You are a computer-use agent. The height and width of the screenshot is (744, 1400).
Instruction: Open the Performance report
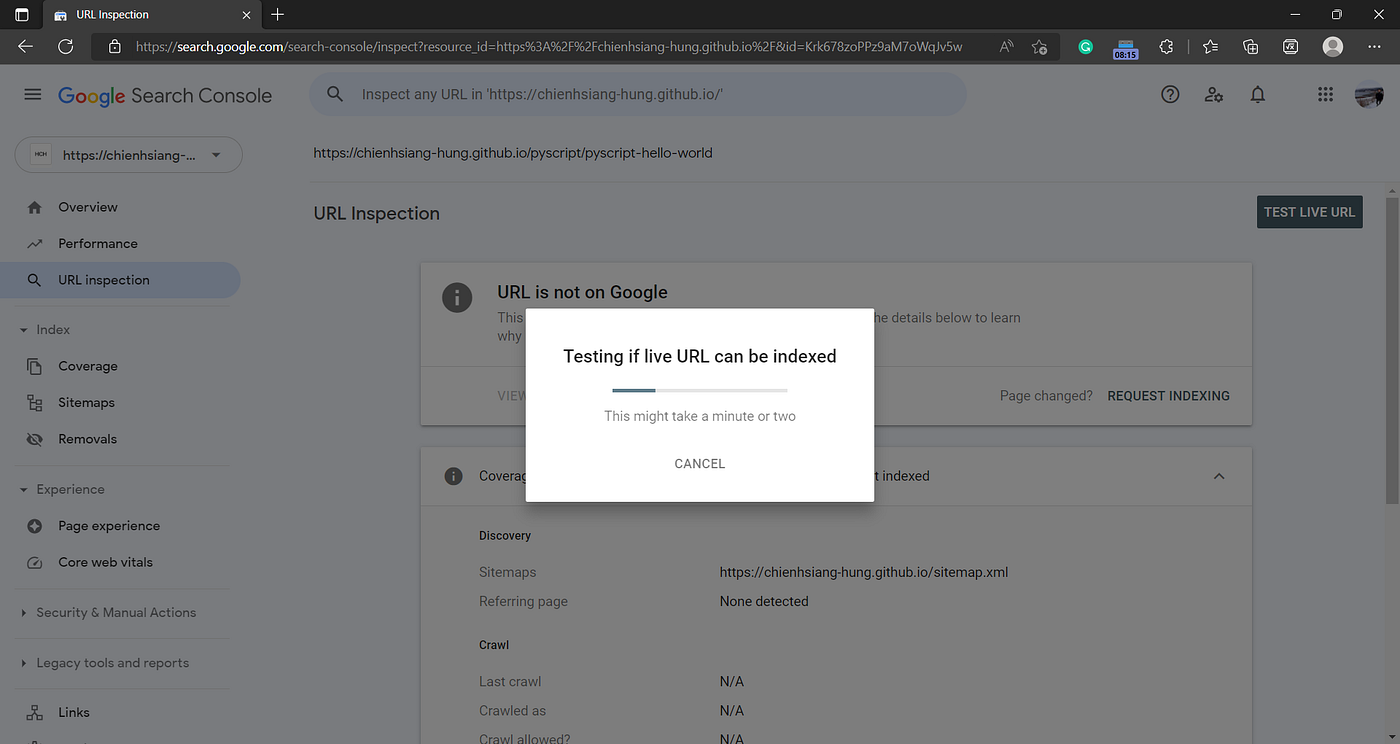click(x=98, y=243)
